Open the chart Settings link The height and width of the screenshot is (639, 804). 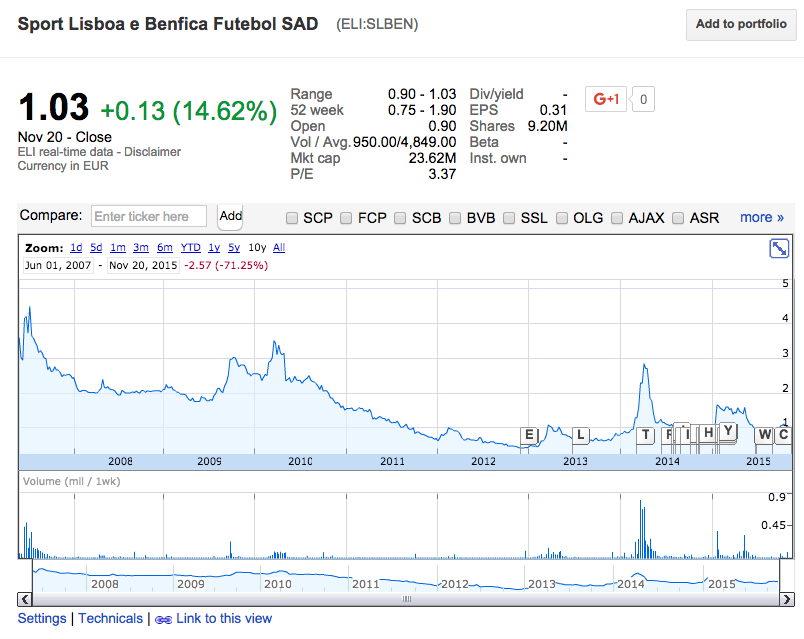coord(42,618)
